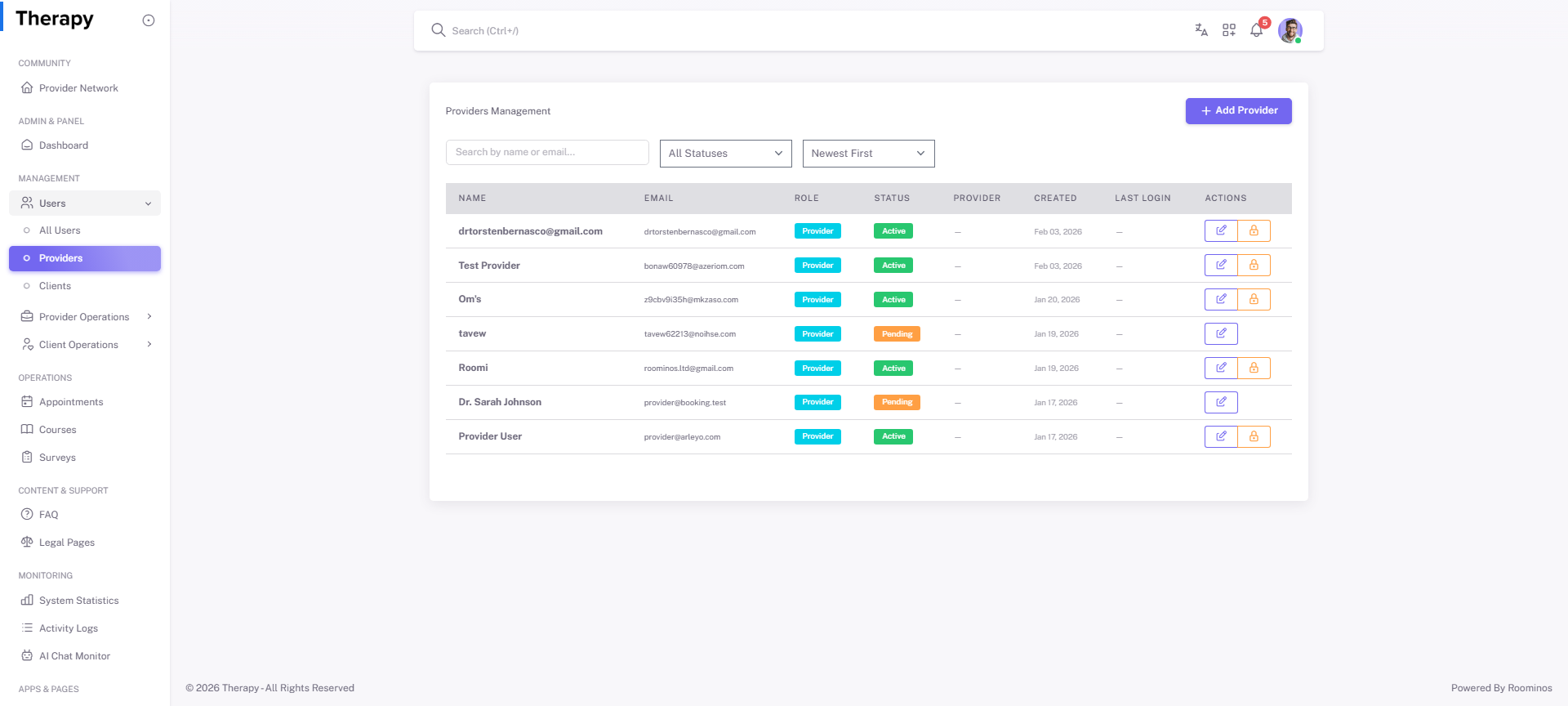Click the language translate icon in top bar
This screenshot has height=706, width=1568.
click(x=1201, y=30)
